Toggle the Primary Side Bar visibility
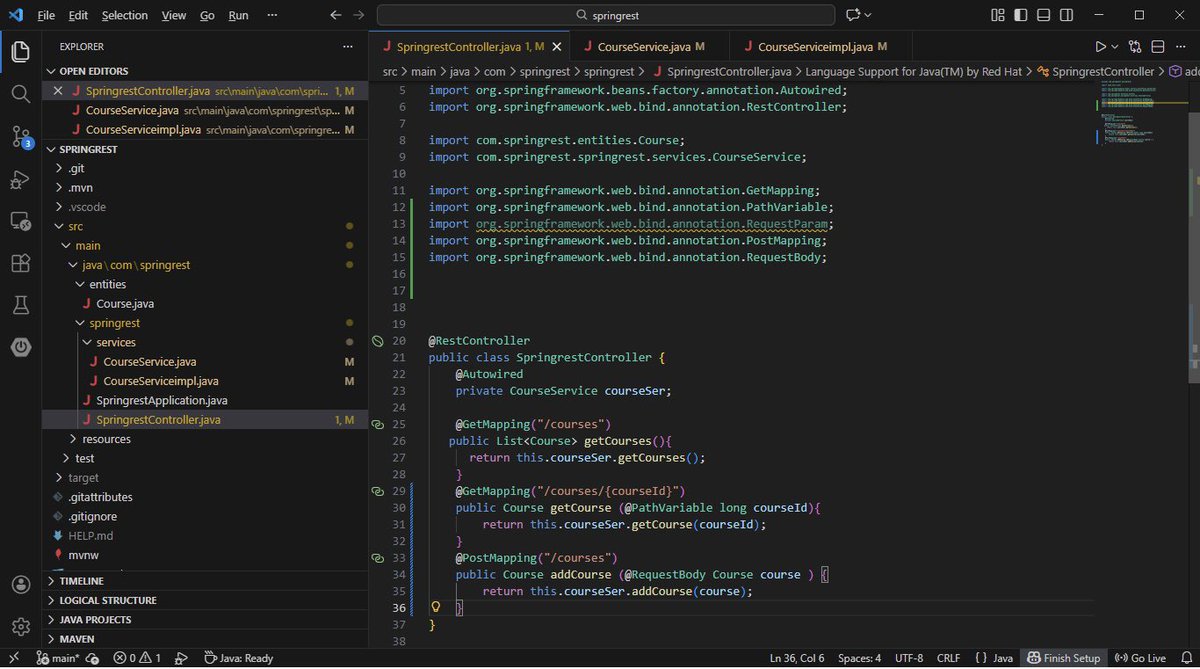 (x=1021, y=15)
